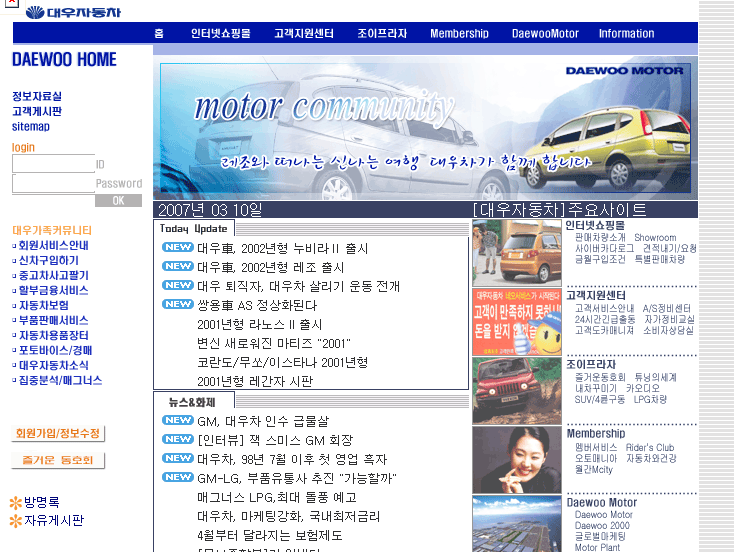
Task: Click the DAEWOO HOME heading
Action: [x=64, y=59]
